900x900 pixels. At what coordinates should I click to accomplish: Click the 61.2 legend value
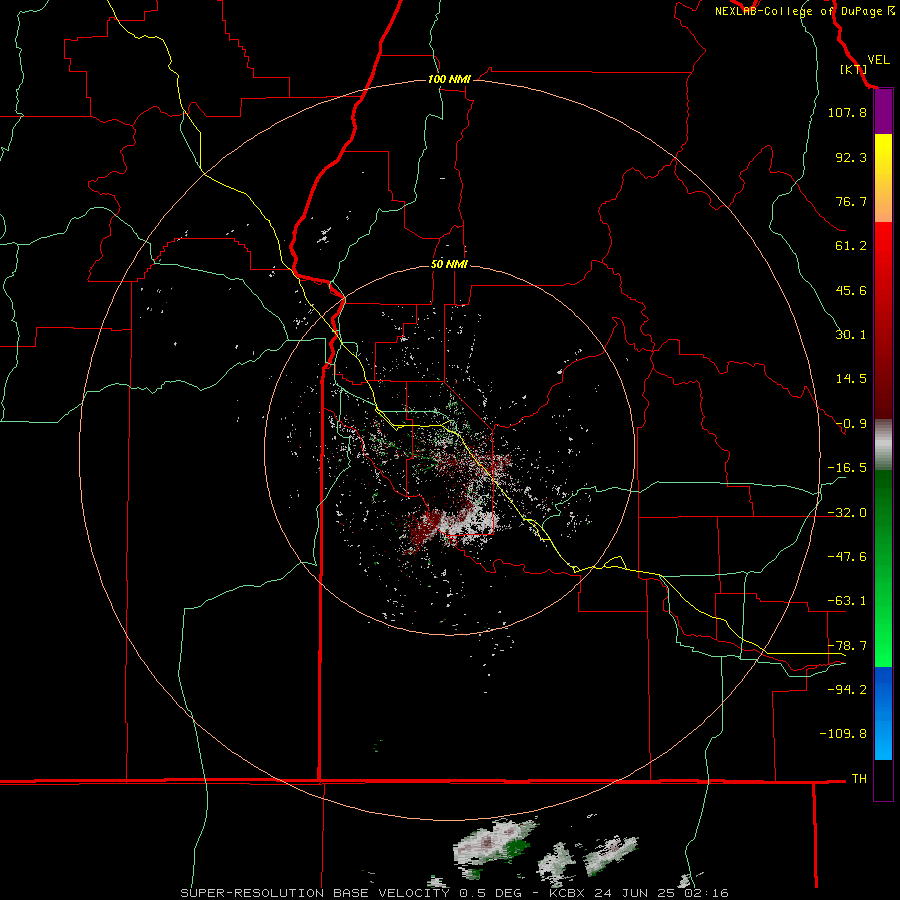(851, 246)
